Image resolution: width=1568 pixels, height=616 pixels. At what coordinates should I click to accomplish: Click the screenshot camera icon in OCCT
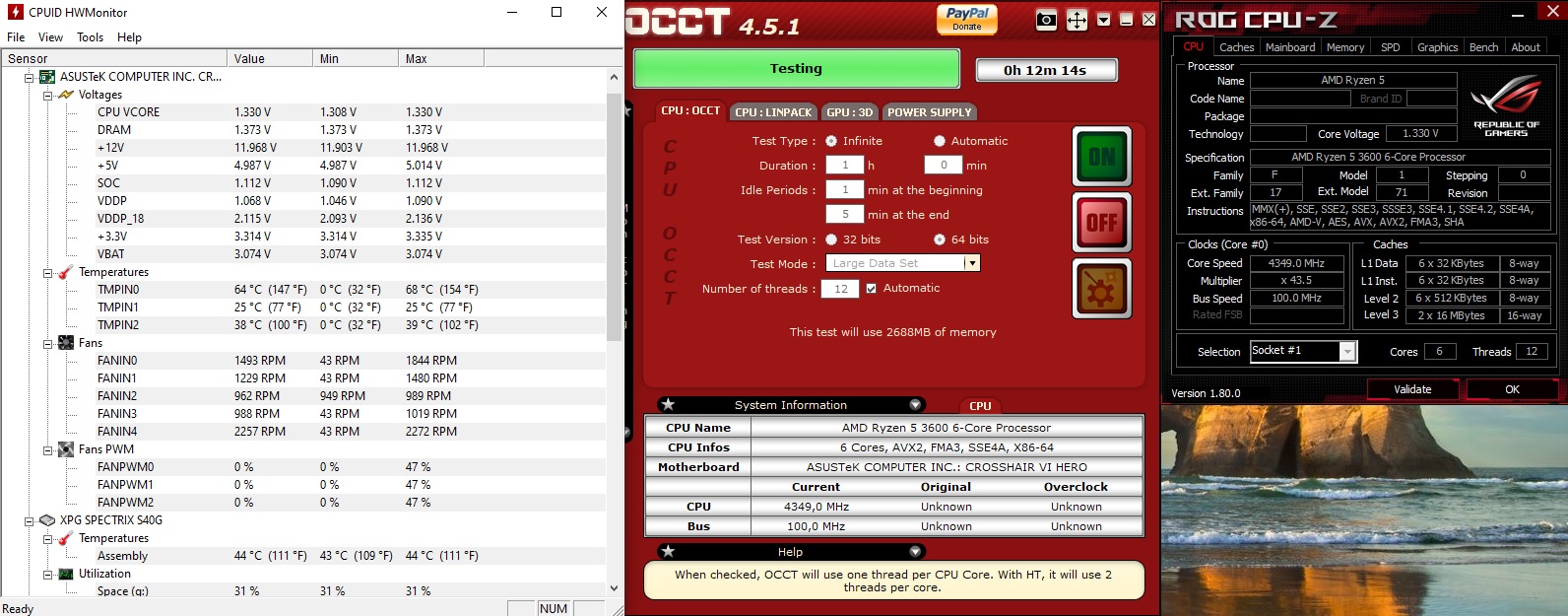[x=1047, y=20]
